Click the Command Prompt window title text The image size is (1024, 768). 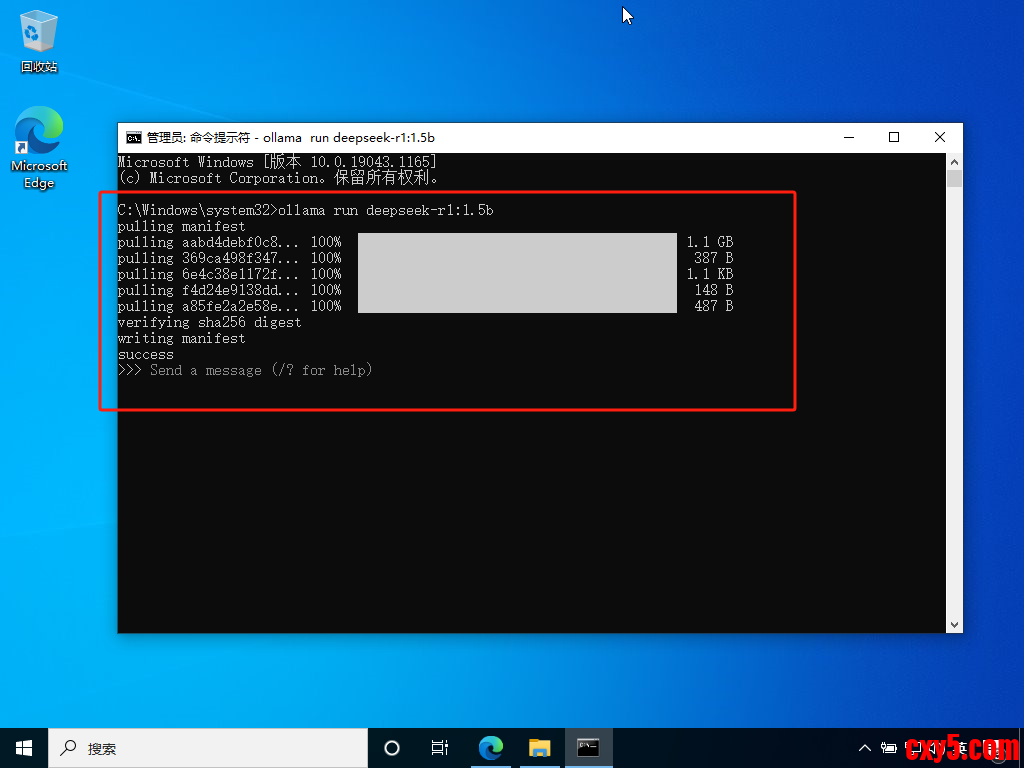coord(290,138)
